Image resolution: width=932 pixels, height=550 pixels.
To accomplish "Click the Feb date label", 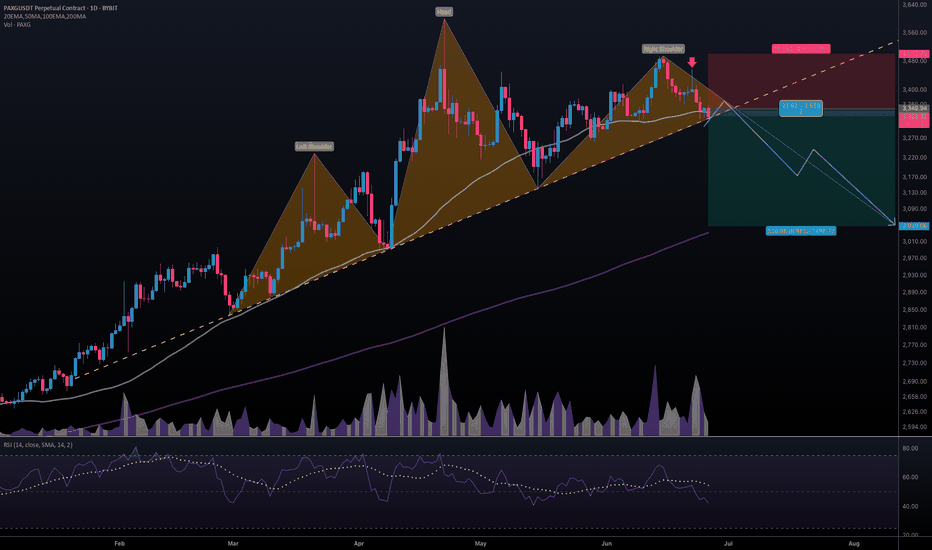I will 119,543.
